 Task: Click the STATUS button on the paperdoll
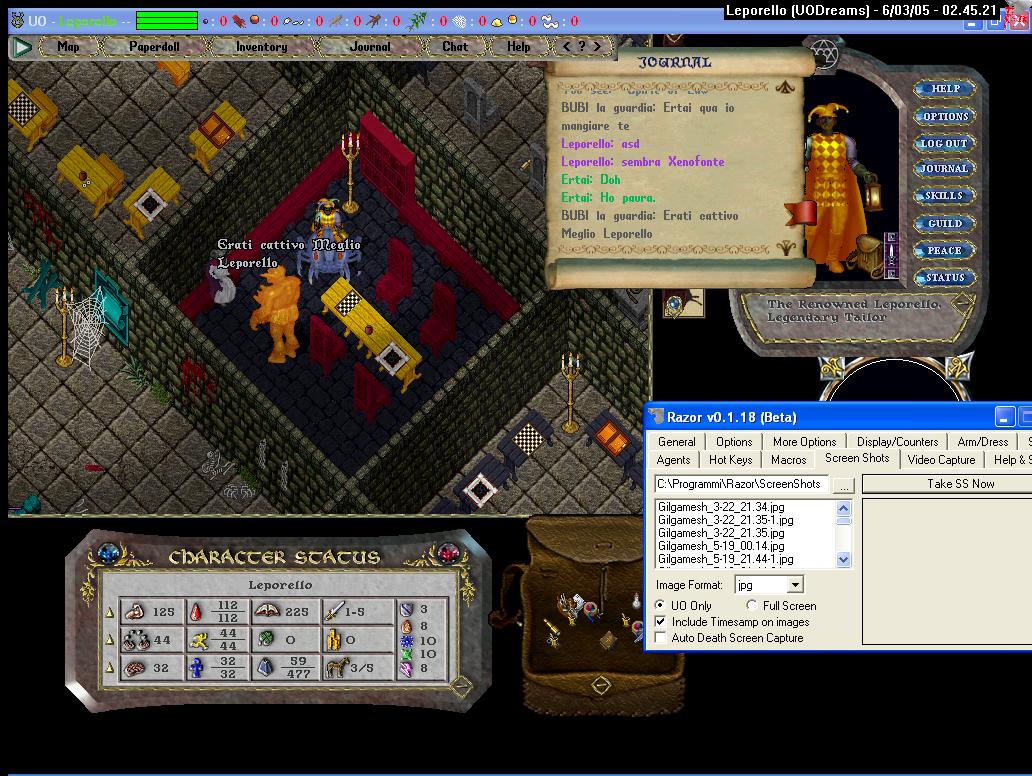click(x=944, y=278)
